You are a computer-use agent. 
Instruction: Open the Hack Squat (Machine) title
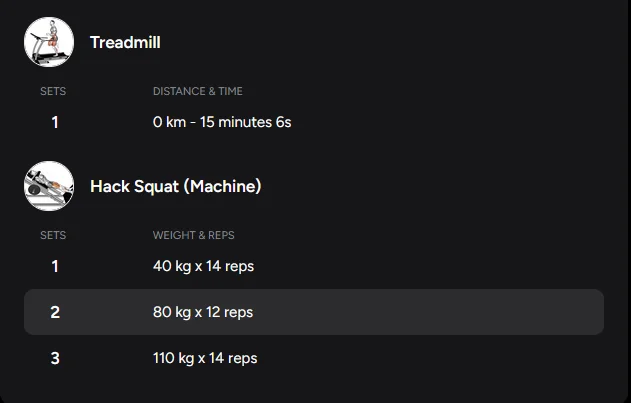175,186
